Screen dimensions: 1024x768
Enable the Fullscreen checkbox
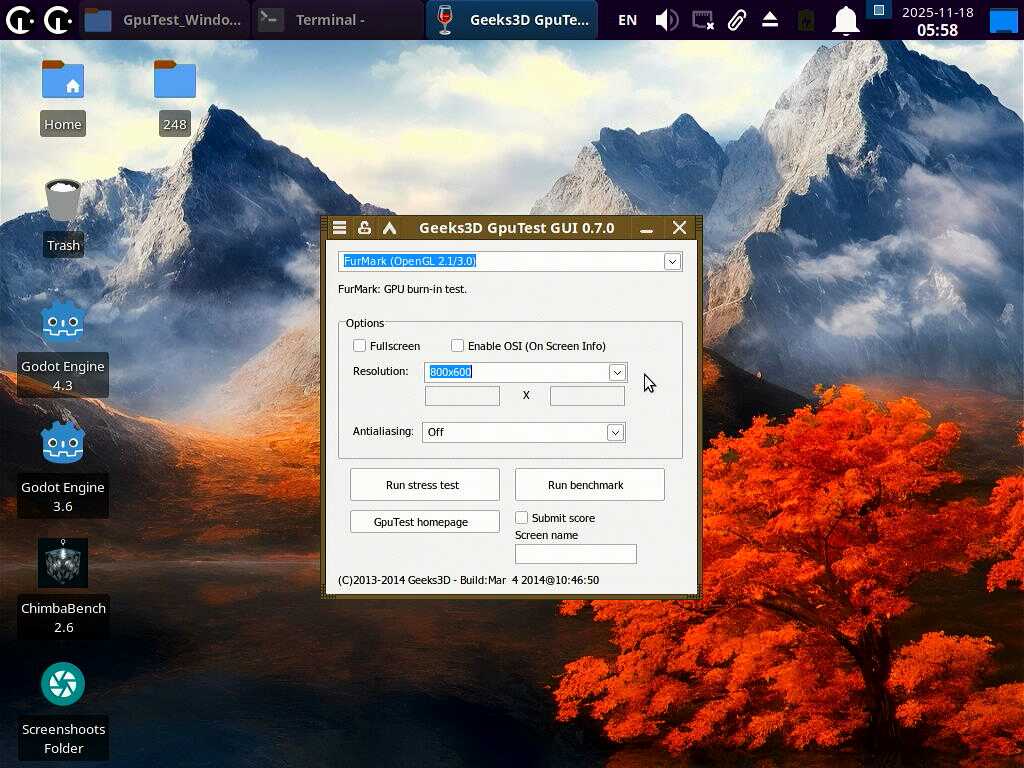(359, 345)
